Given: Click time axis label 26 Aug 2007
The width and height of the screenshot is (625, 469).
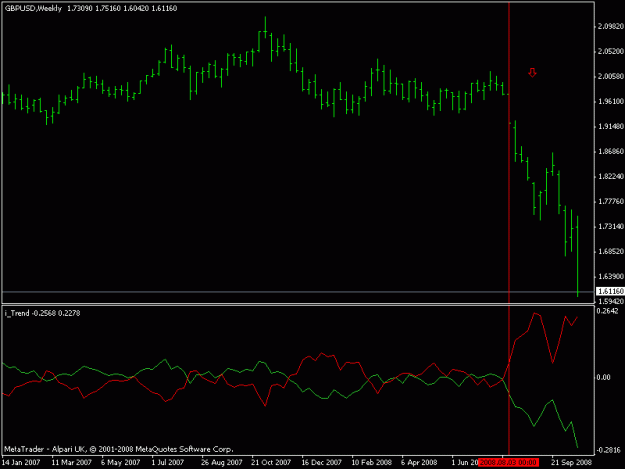Looking at the screenshot, I should pos(222,462).
